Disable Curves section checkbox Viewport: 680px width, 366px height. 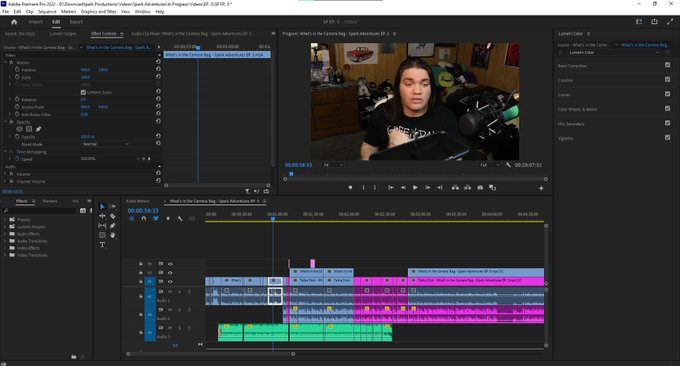(667, 94)
